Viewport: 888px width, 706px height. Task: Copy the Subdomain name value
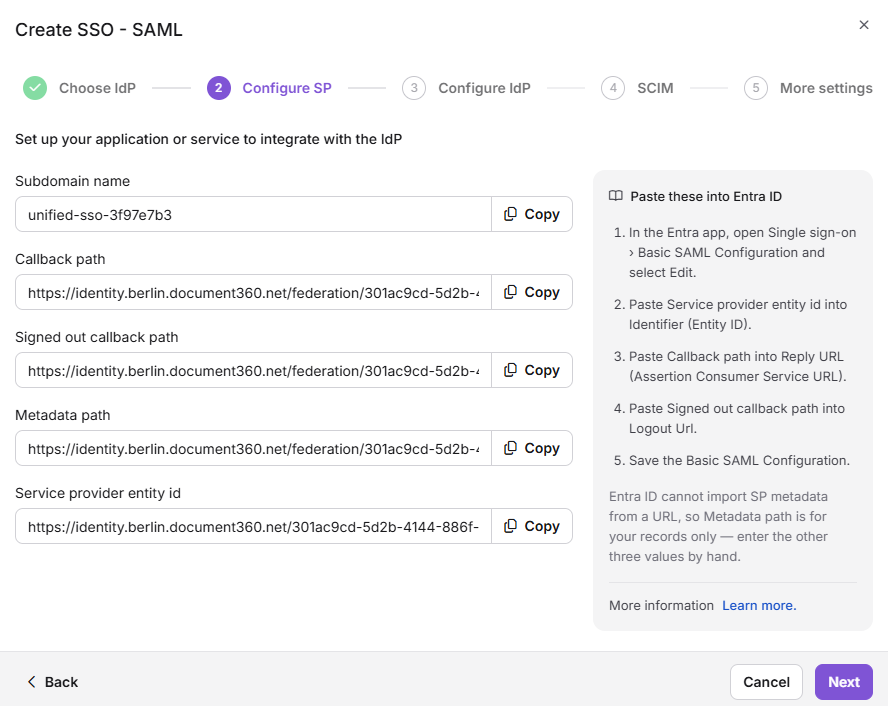532,214
